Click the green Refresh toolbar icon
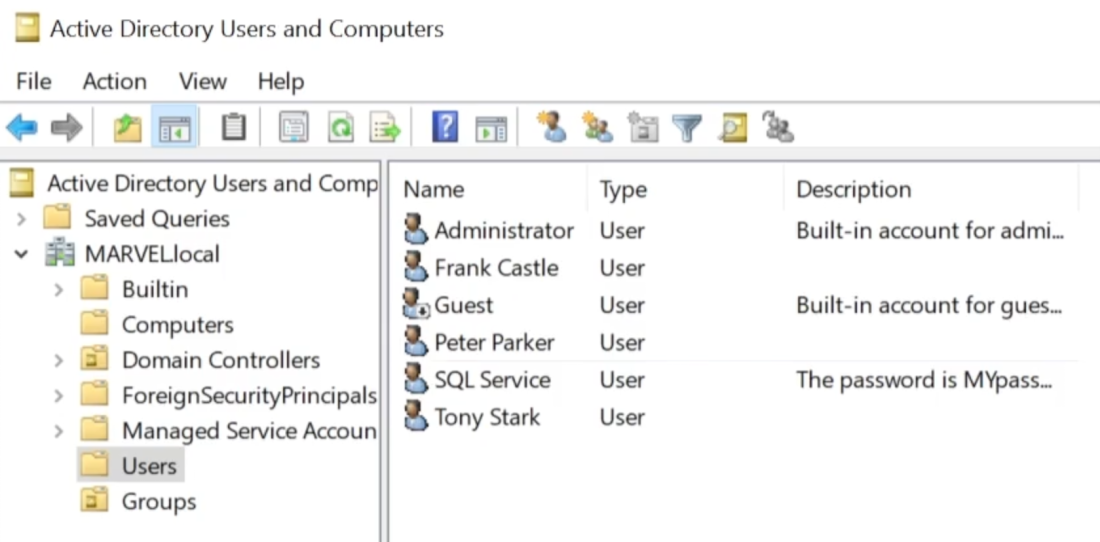Viewport: 1100px width, 542px height. [x=341, y=128]
